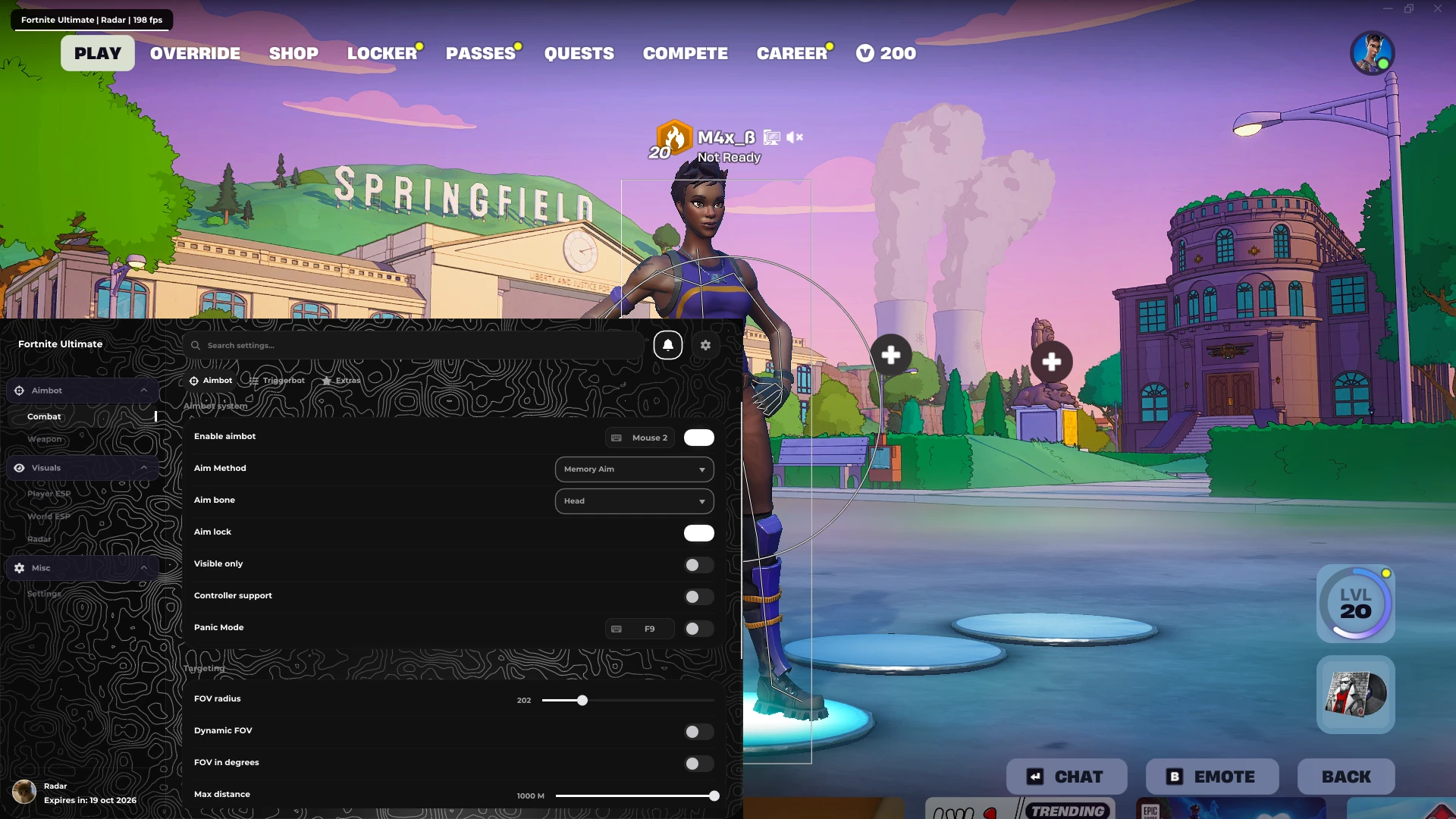Switch to the Triggerbot tab

click(x=277, y=381)
